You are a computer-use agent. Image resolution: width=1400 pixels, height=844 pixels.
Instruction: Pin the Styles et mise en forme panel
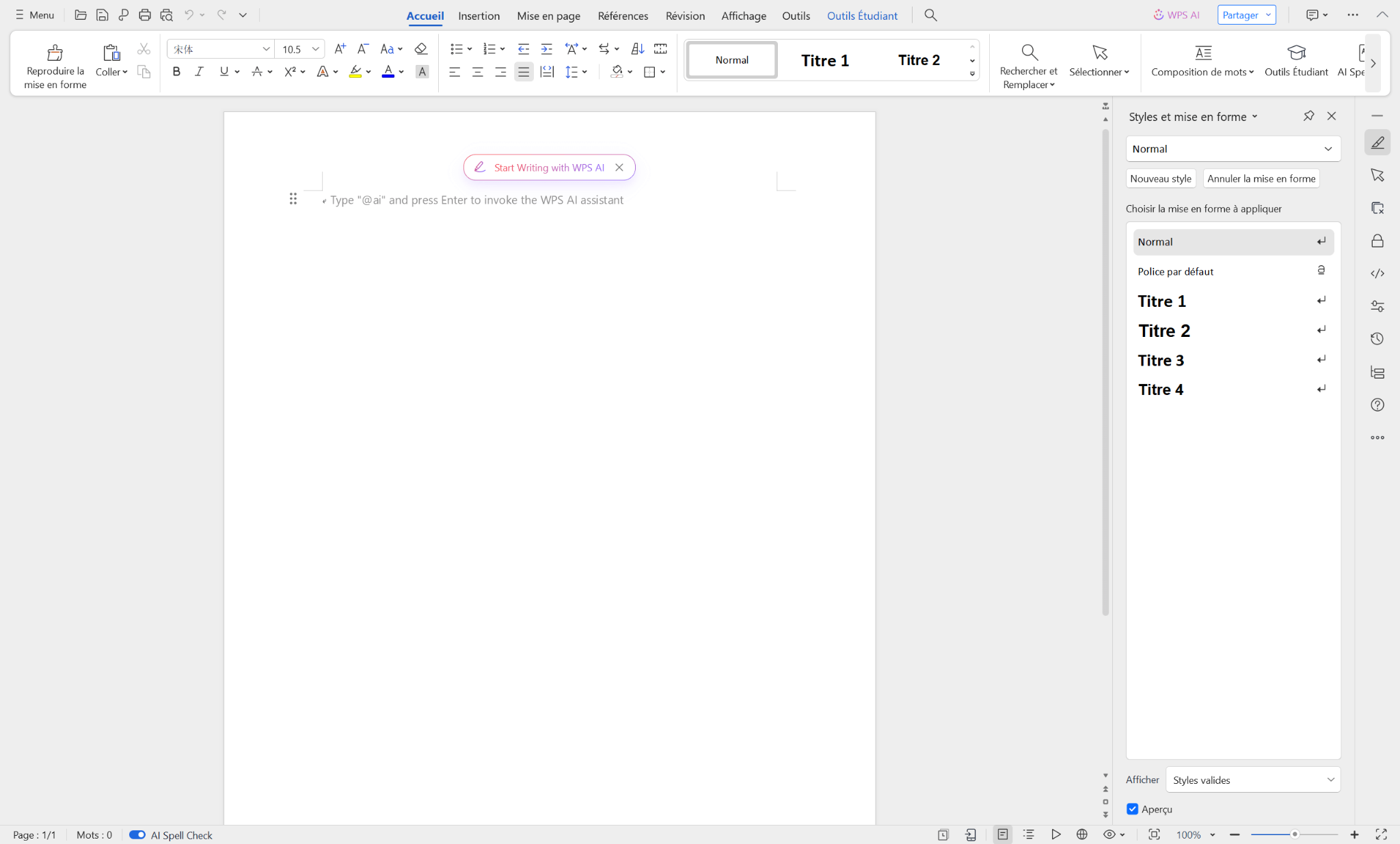[x=1308, y=116]
